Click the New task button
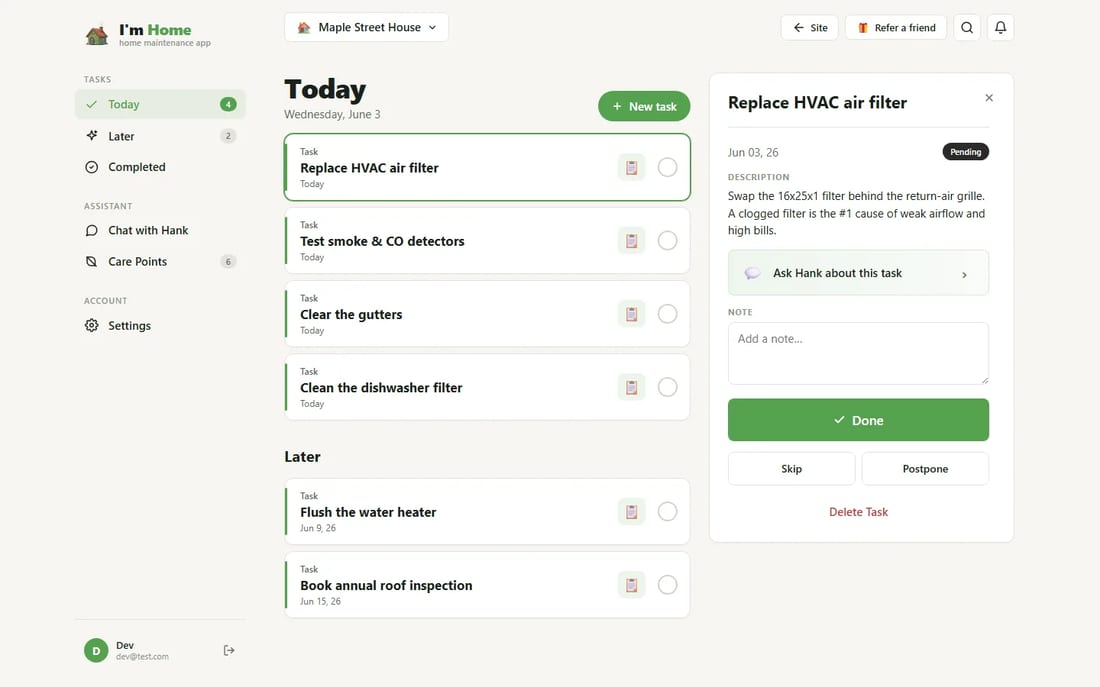Screen dimensions: 1100x687 point(644,106)
